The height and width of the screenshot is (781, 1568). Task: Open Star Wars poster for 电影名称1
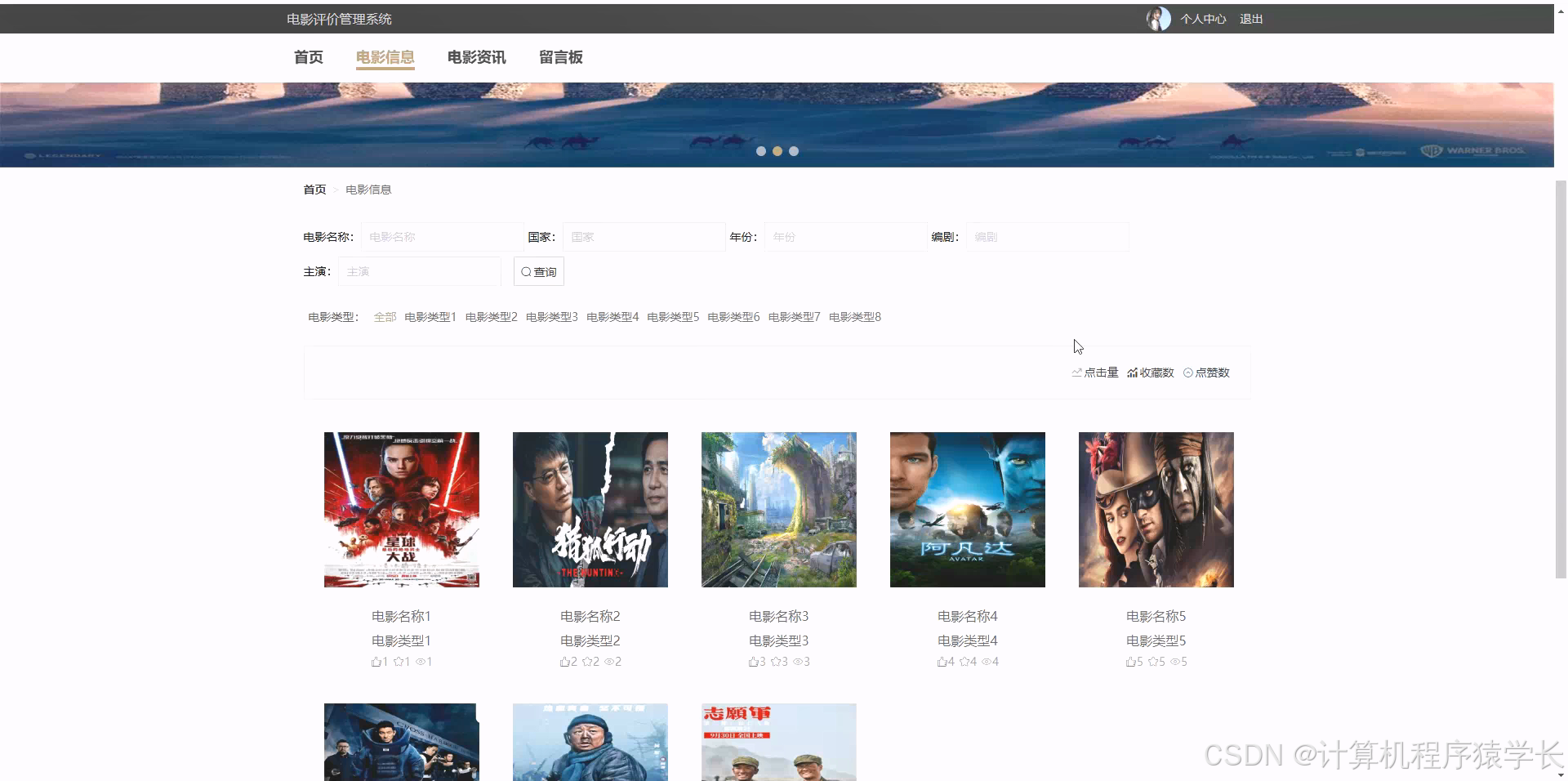point(402,510)
